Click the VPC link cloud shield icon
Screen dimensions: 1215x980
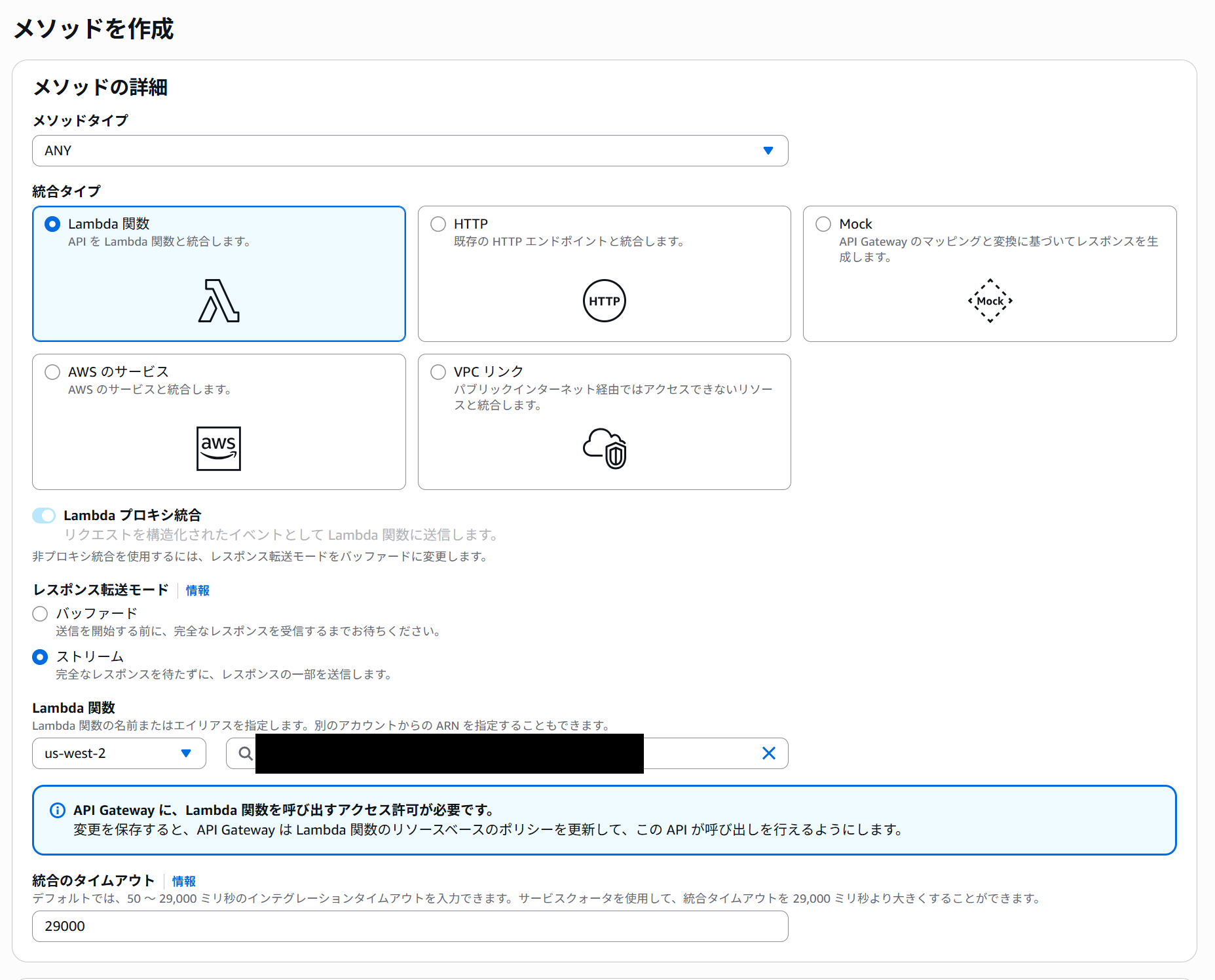(604, 449)
